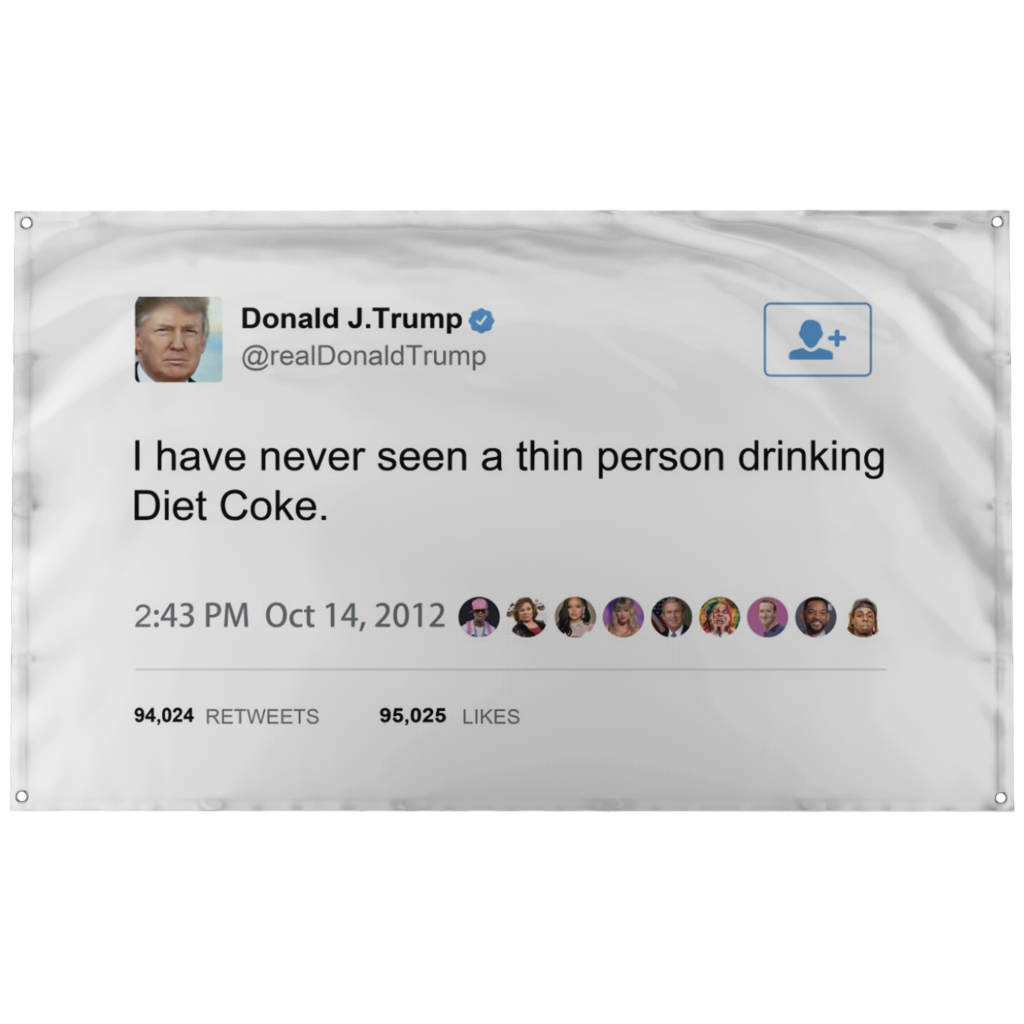Select the Diet Coke tweet text

tap(508, 481)
